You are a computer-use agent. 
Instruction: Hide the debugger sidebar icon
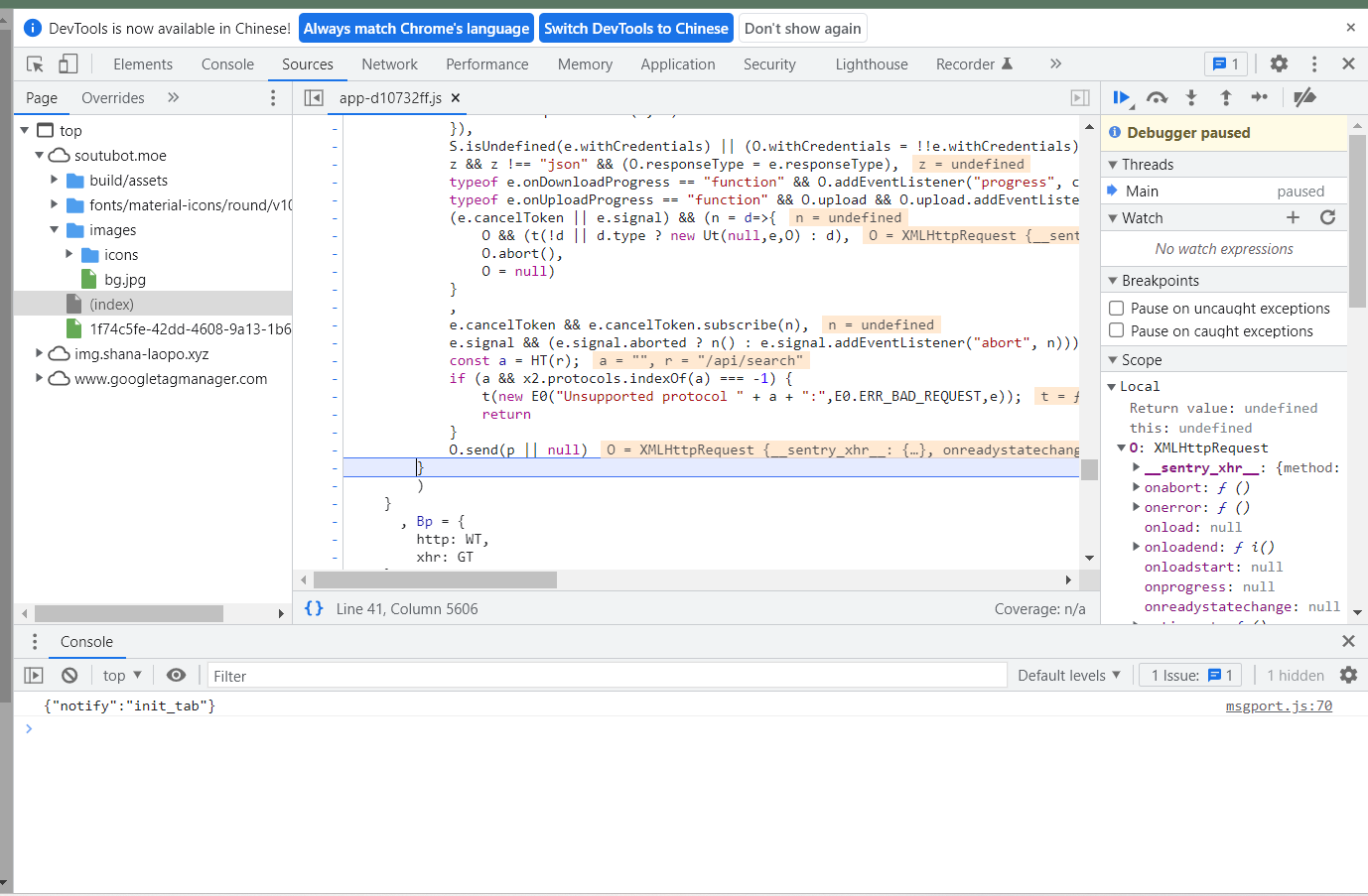coord(1080,97)
